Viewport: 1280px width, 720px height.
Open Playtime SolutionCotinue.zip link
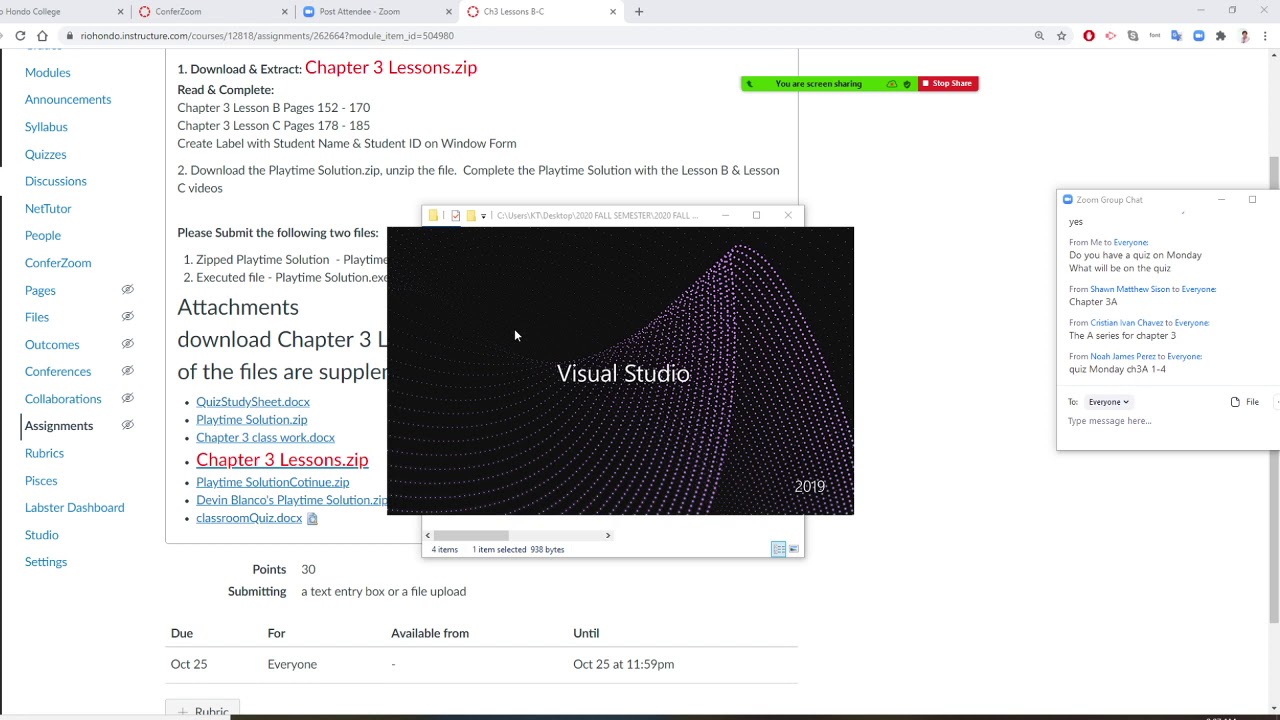[272, 482]
